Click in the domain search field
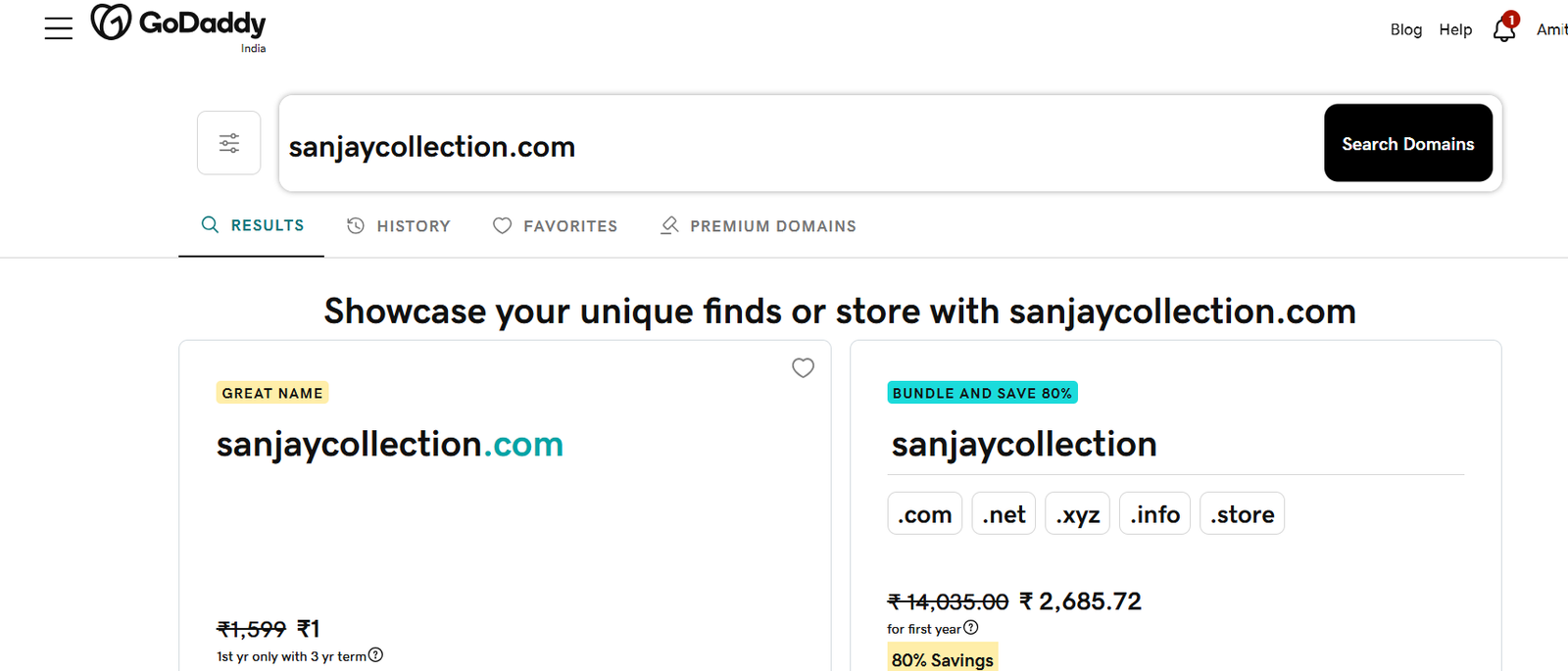 [801, 146]
